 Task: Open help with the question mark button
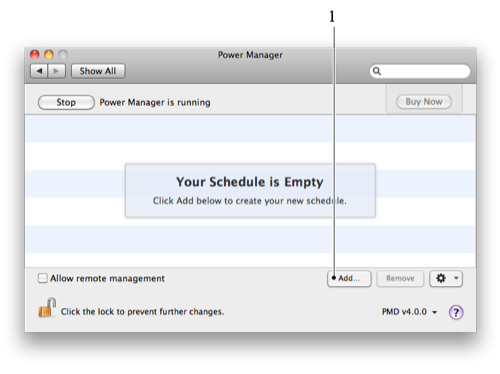click(x=456, y=312)
